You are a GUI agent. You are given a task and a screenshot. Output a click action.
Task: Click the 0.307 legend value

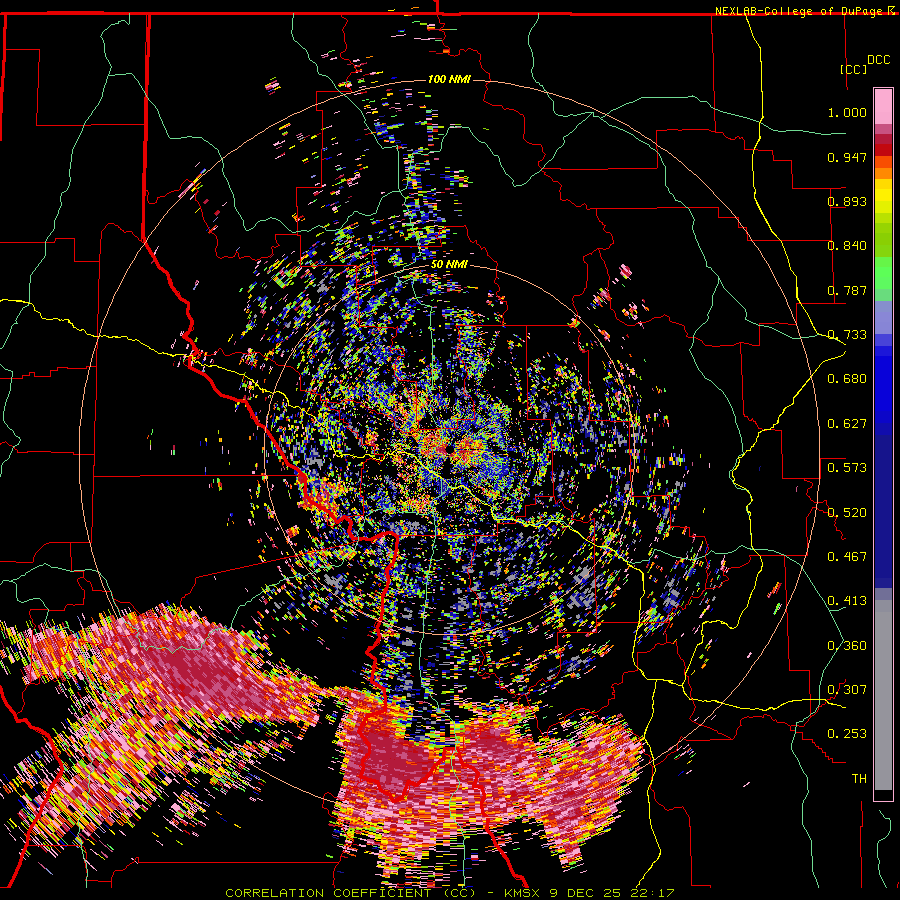coord(847,690)
